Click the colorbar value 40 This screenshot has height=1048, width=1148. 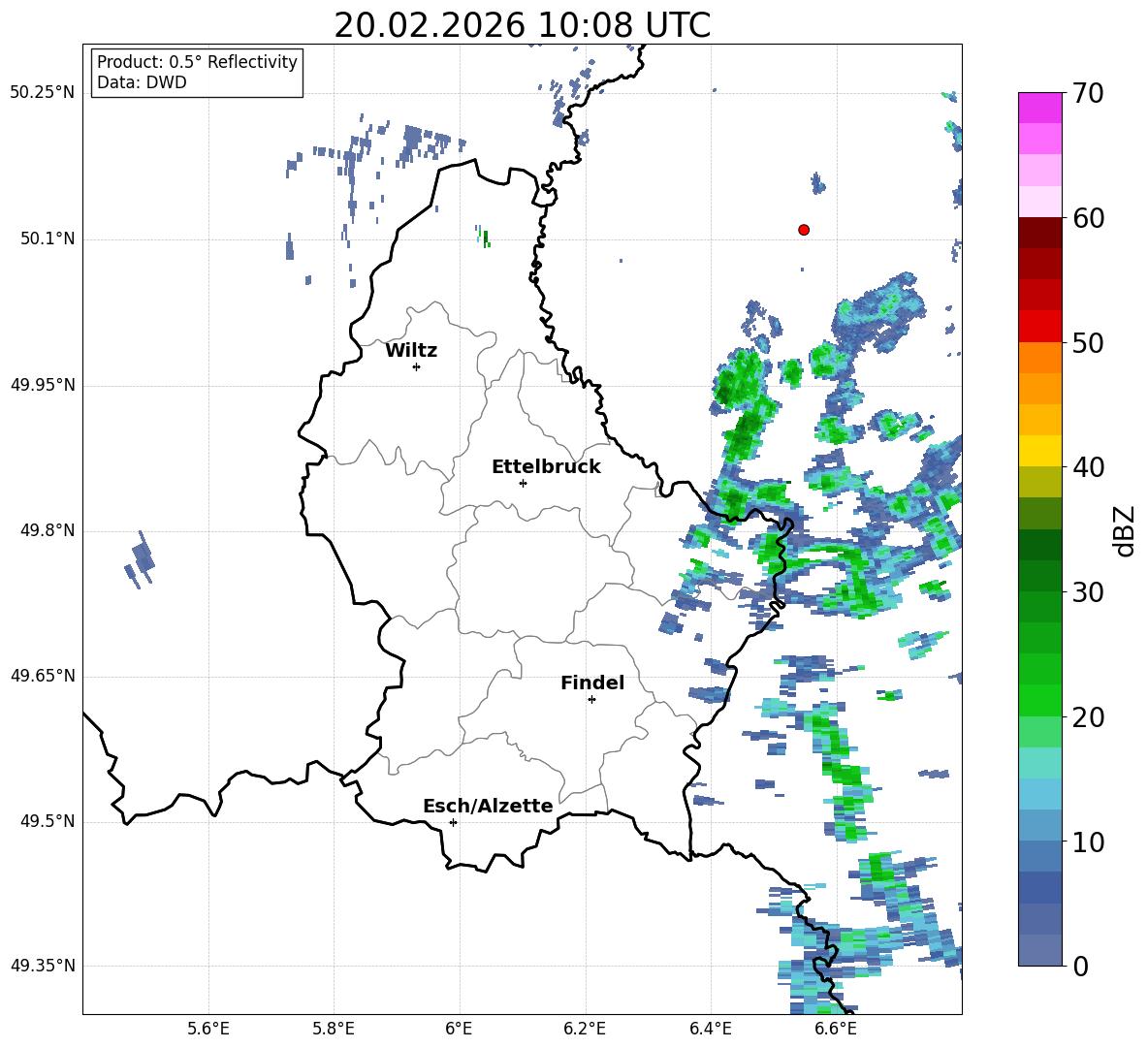1088,467
